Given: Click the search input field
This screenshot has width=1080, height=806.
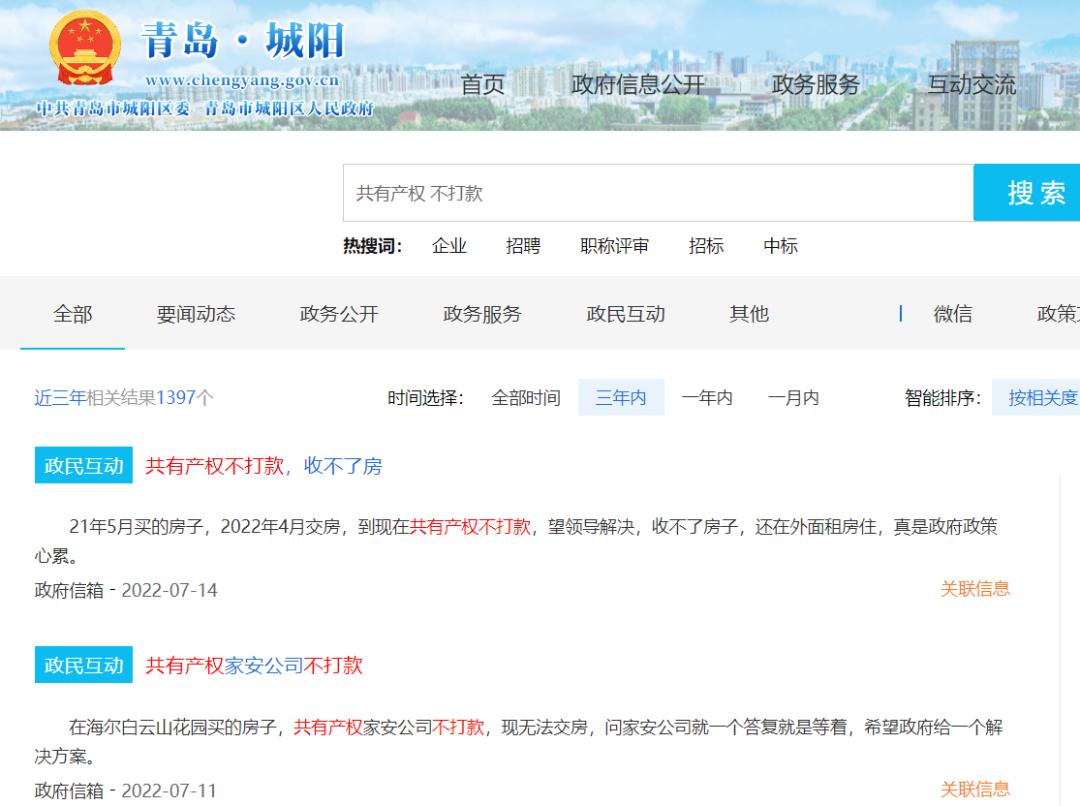Looking at the screenshot, I should pos(658,193).
